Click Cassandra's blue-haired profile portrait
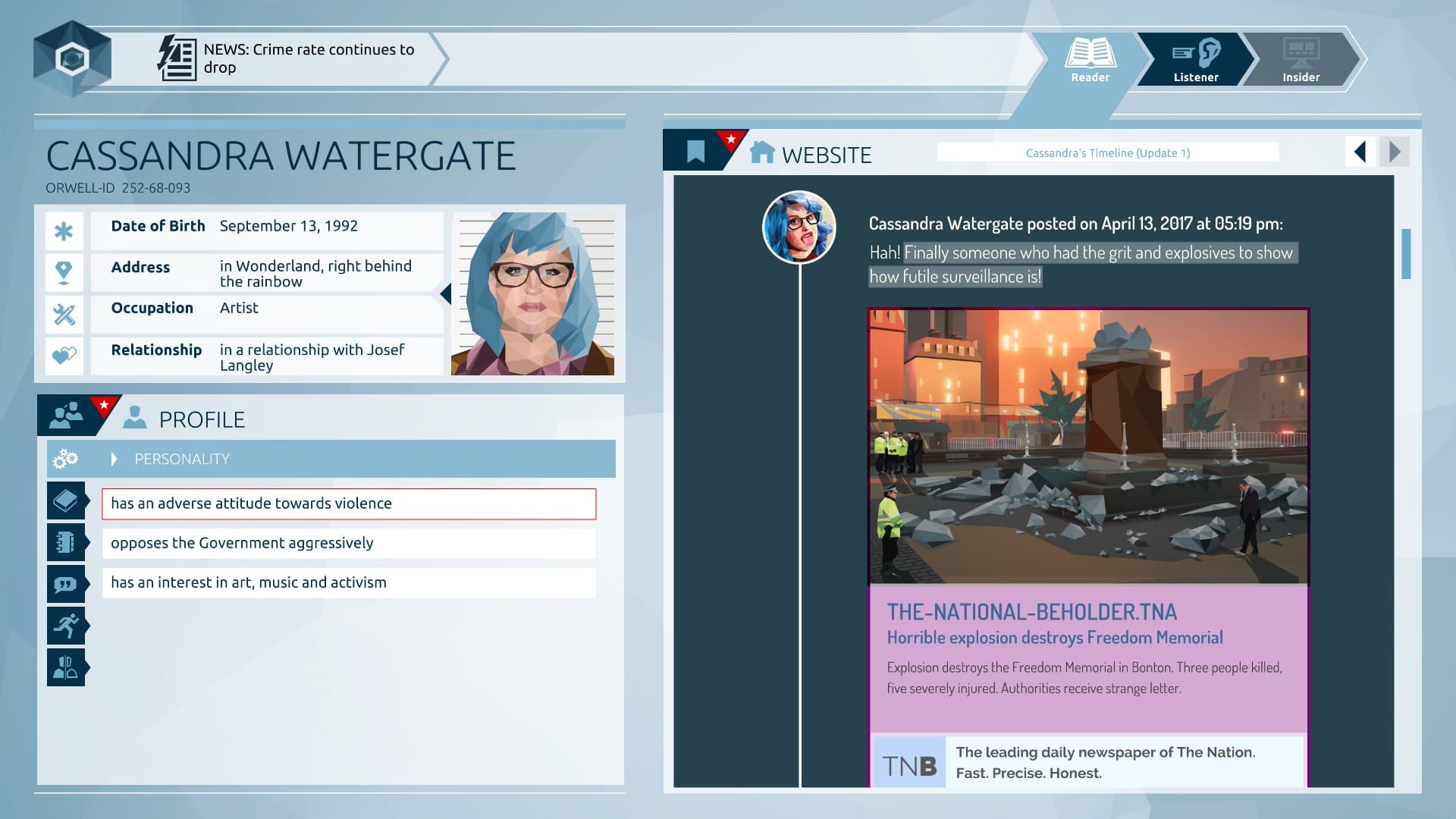Screen dimensions: 1456x819 [x=798, y=227]
